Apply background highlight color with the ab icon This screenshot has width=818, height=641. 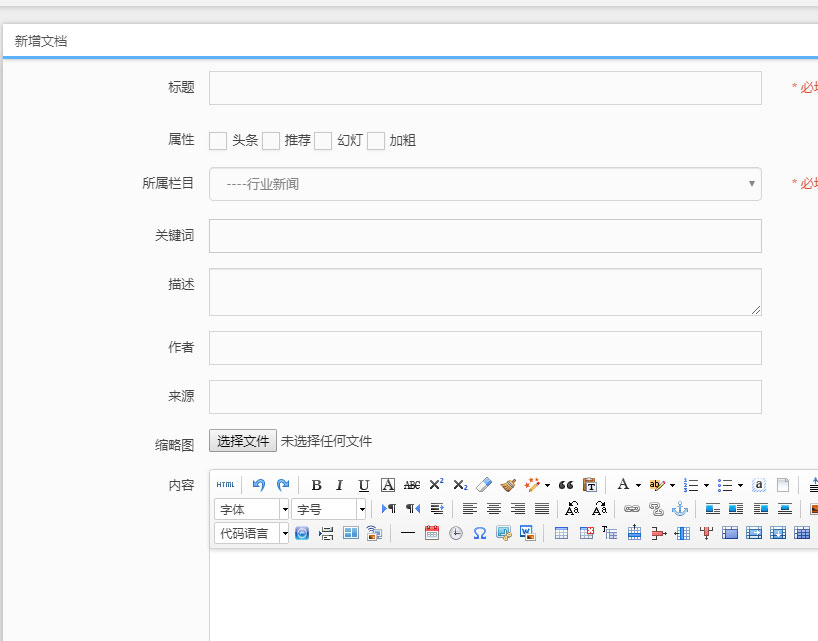[656, 485]
